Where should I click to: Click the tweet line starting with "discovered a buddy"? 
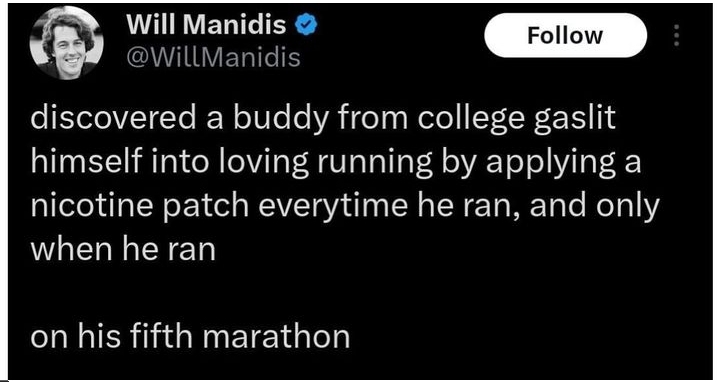[x=322, y=119]
